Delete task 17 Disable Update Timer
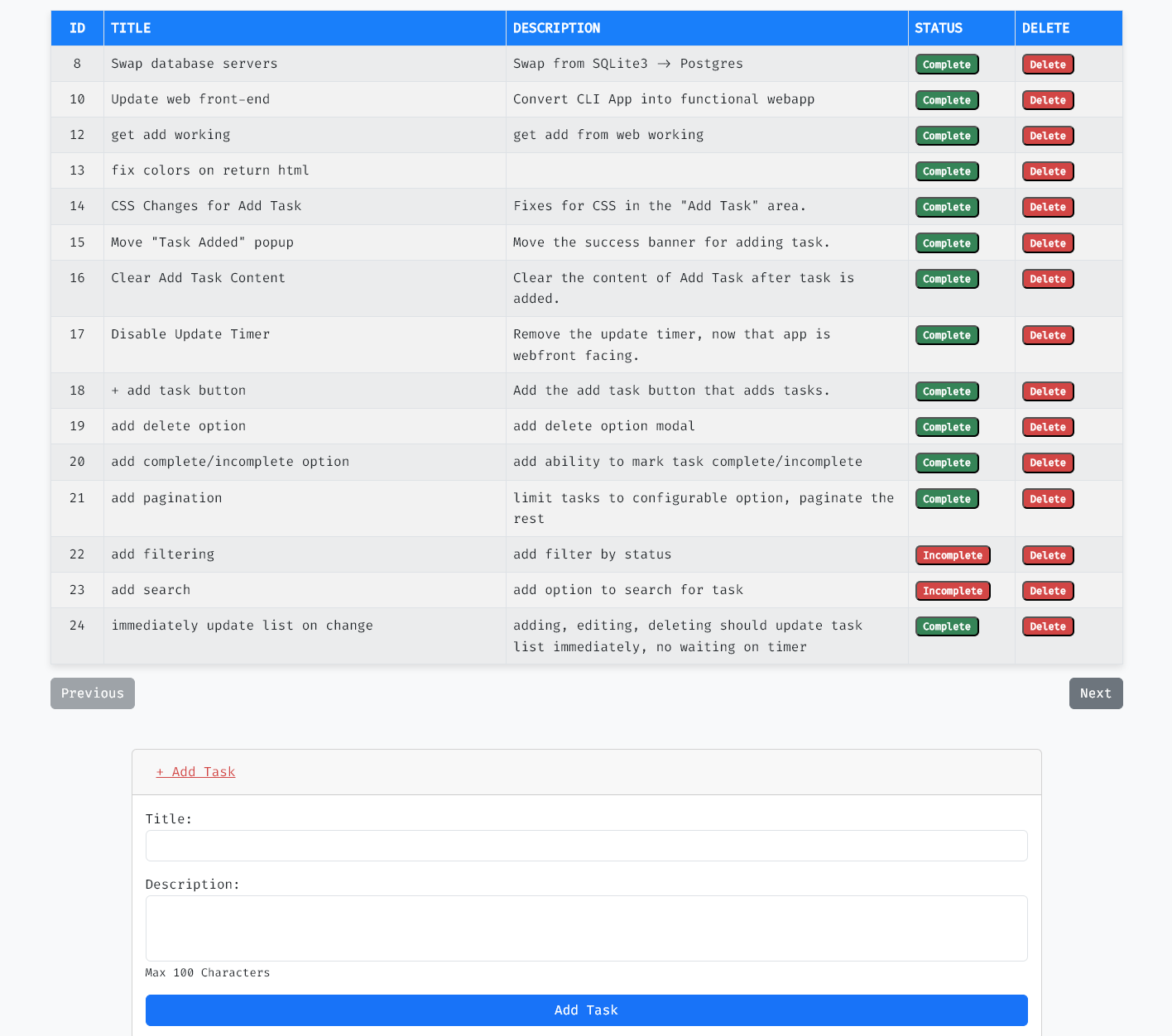This screenshot has height=1036, width=1172. tap(1048, 335)
